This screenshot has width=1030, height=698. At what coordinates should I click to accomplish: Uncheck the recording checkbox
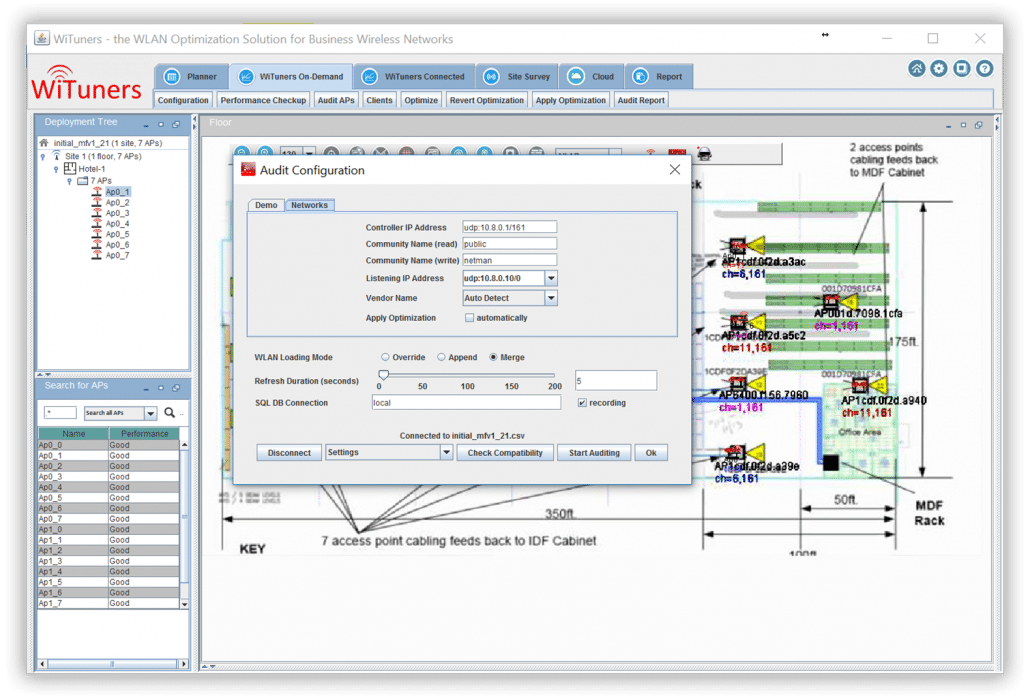[x=582, y=403]
